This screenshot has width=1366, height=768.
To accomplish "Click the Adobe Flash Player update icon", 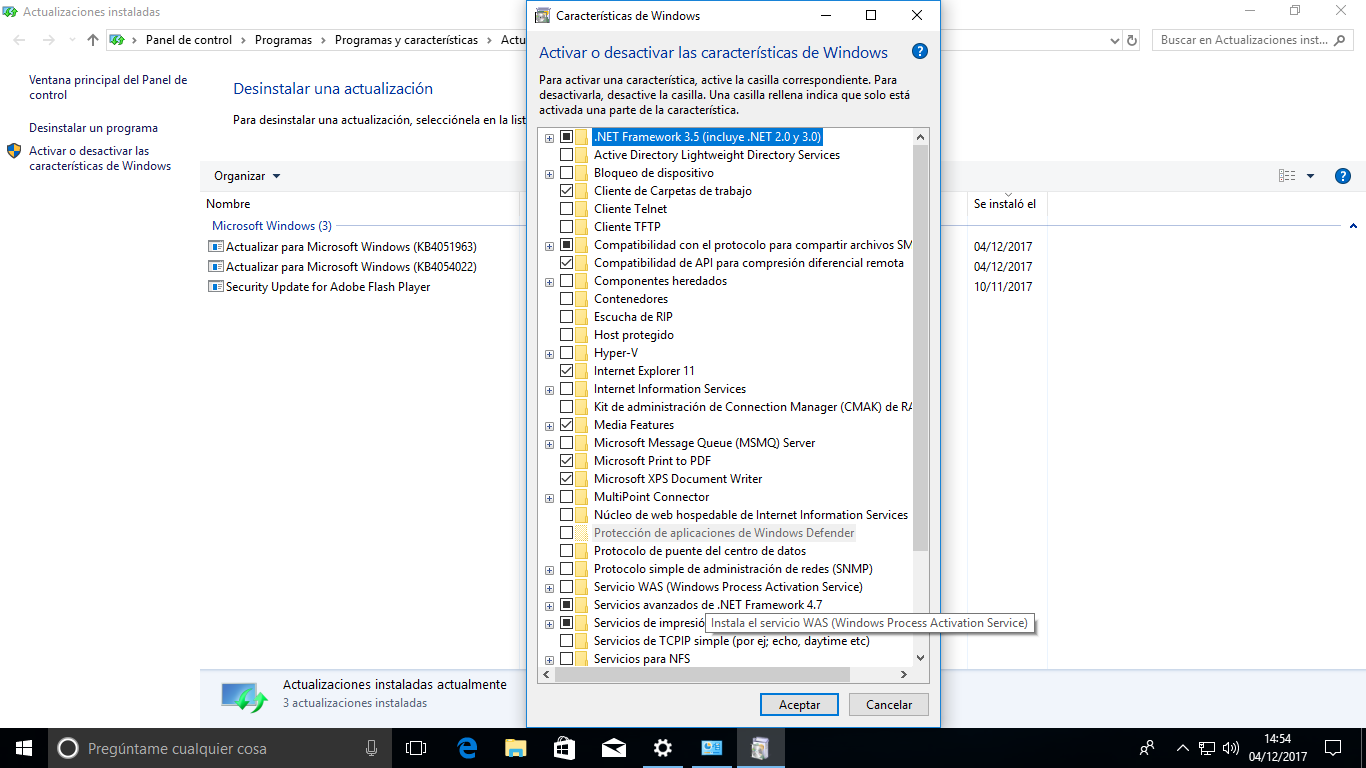I will pyautogui.click(x=215, y=286).
